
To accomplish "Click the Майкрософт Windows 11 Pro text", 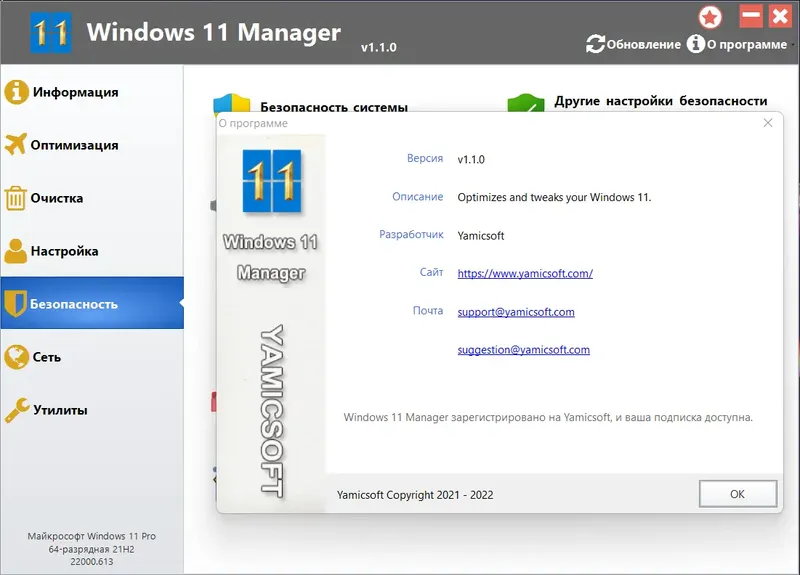I will pos(92,536).
